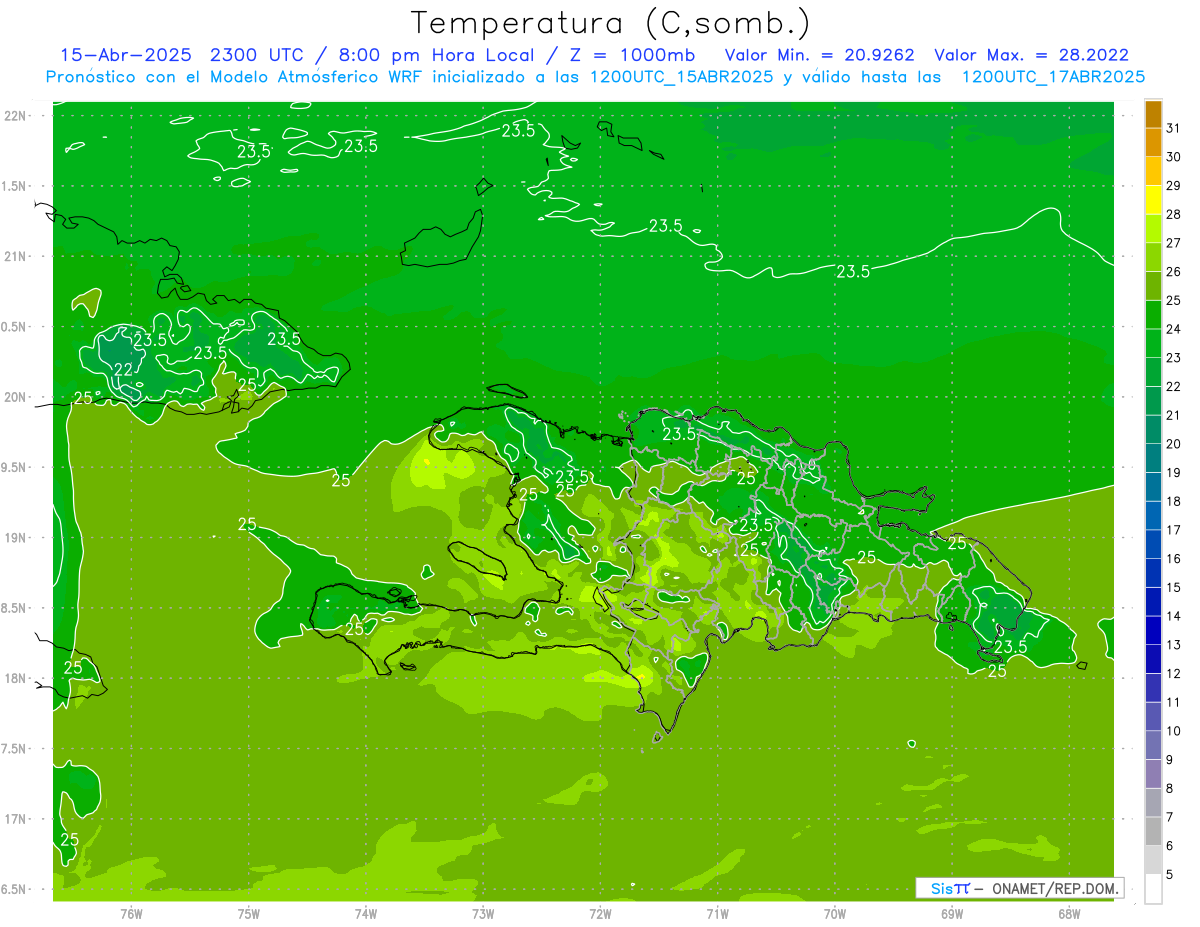Click the gray legend band between 6 and 7

[x=1153, y=832]
